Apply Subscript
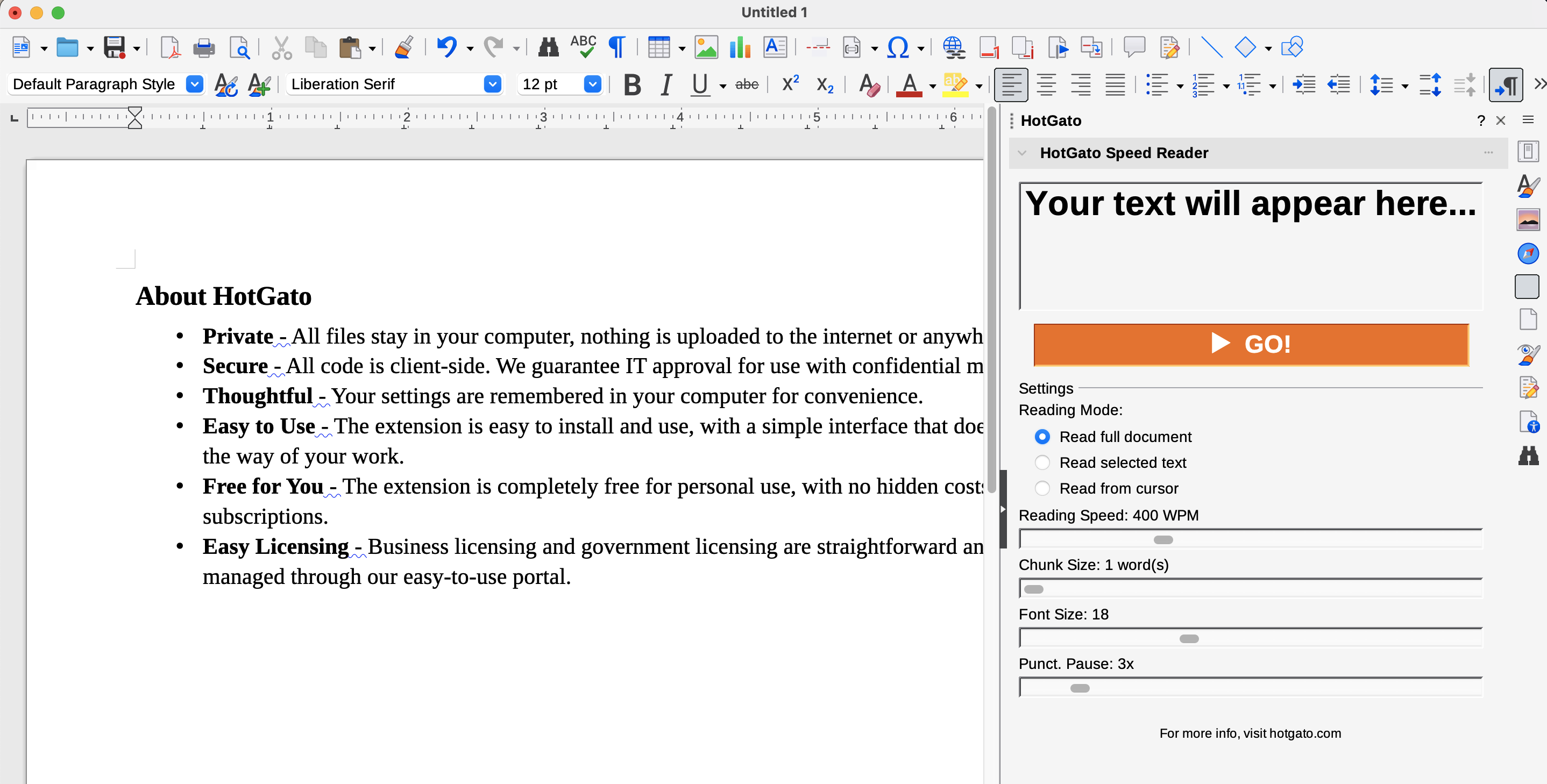 click(x=825, y=85)
